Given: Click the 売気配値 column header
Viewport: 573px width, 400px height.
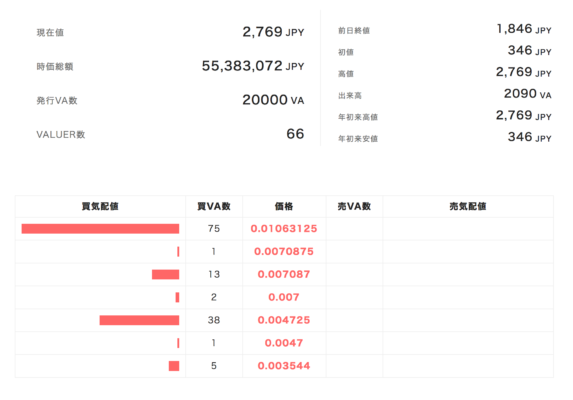Looking at the screenshot, I should (468, 207).
